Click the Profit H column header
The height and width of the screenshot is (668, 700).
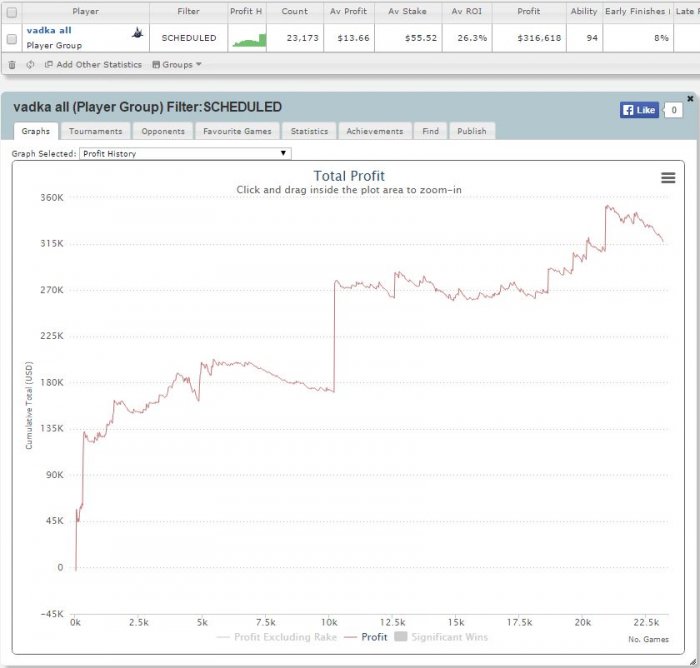pos(246,12)
